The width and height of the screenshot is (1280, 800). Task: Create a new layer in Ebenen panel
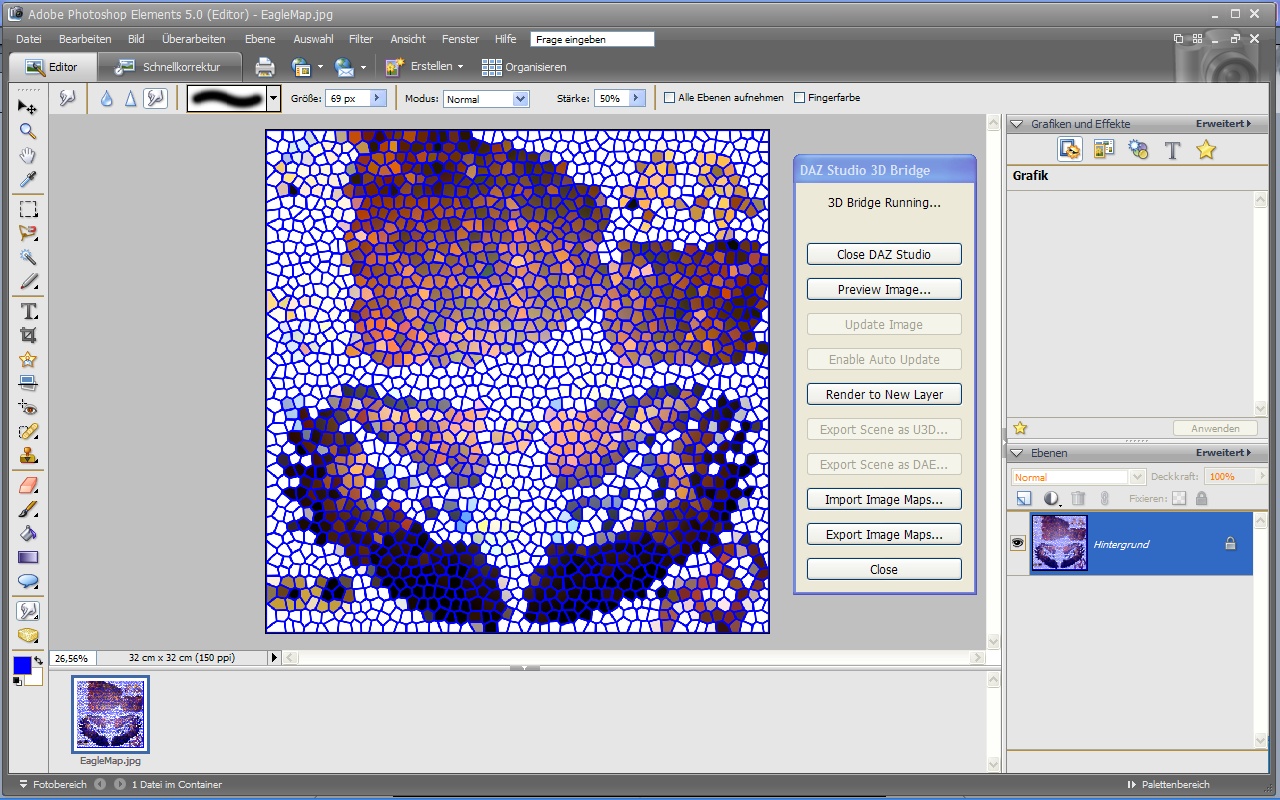point(1024,498)
